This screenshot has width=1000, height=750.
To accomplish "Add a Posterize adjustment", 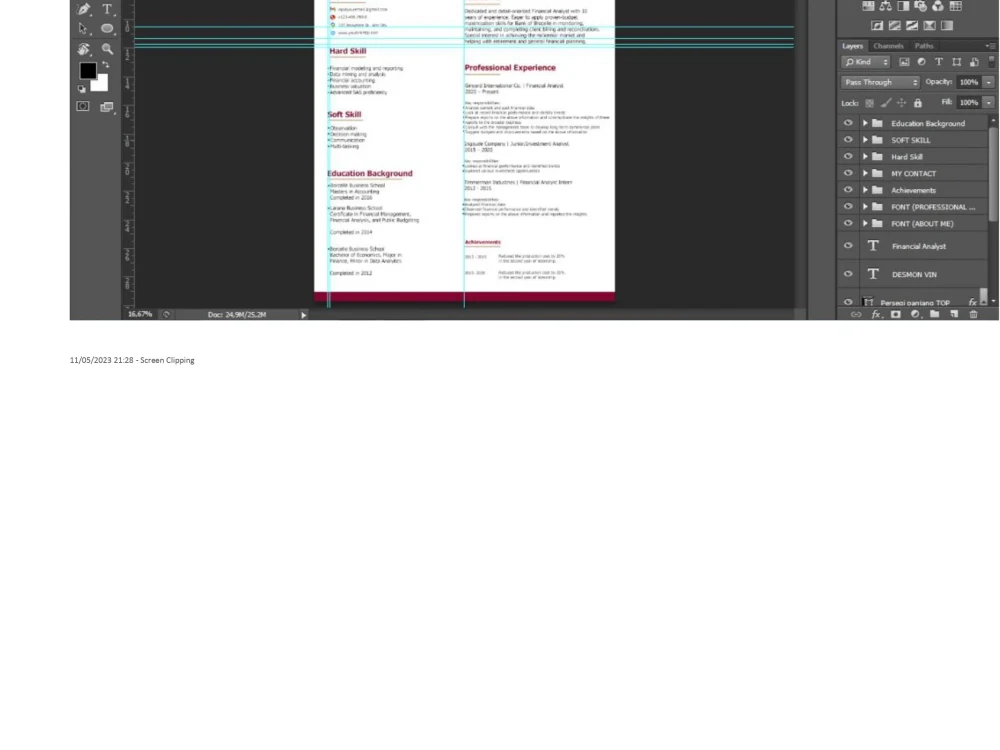I will pos(895,26).
